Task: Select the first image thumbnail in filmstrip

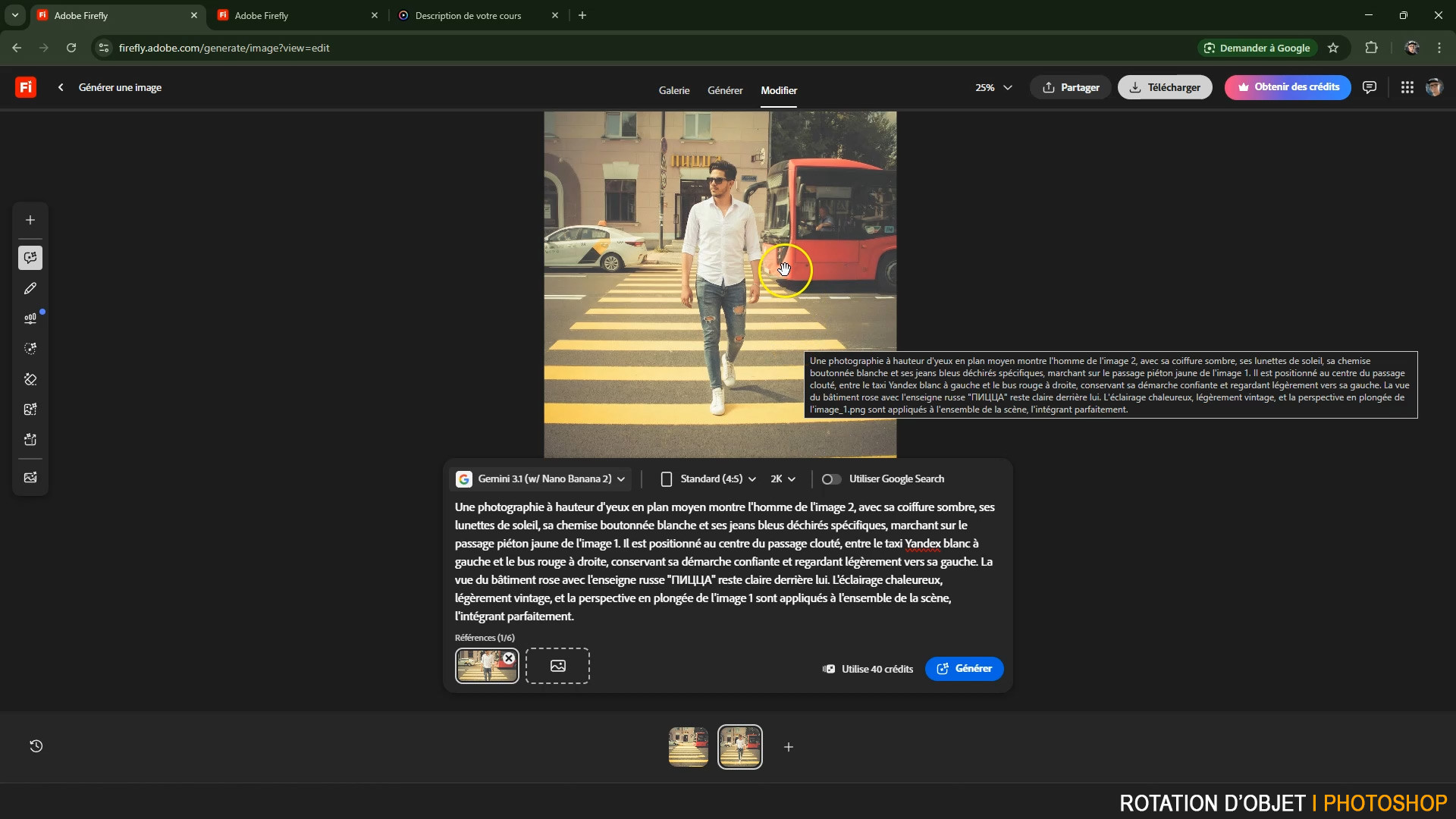Action: [x=688, y=747]
